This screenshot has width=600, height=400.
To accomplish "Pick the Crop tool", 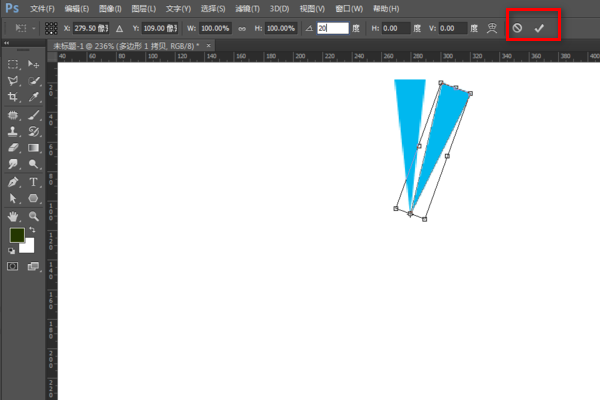I will 13,98.
